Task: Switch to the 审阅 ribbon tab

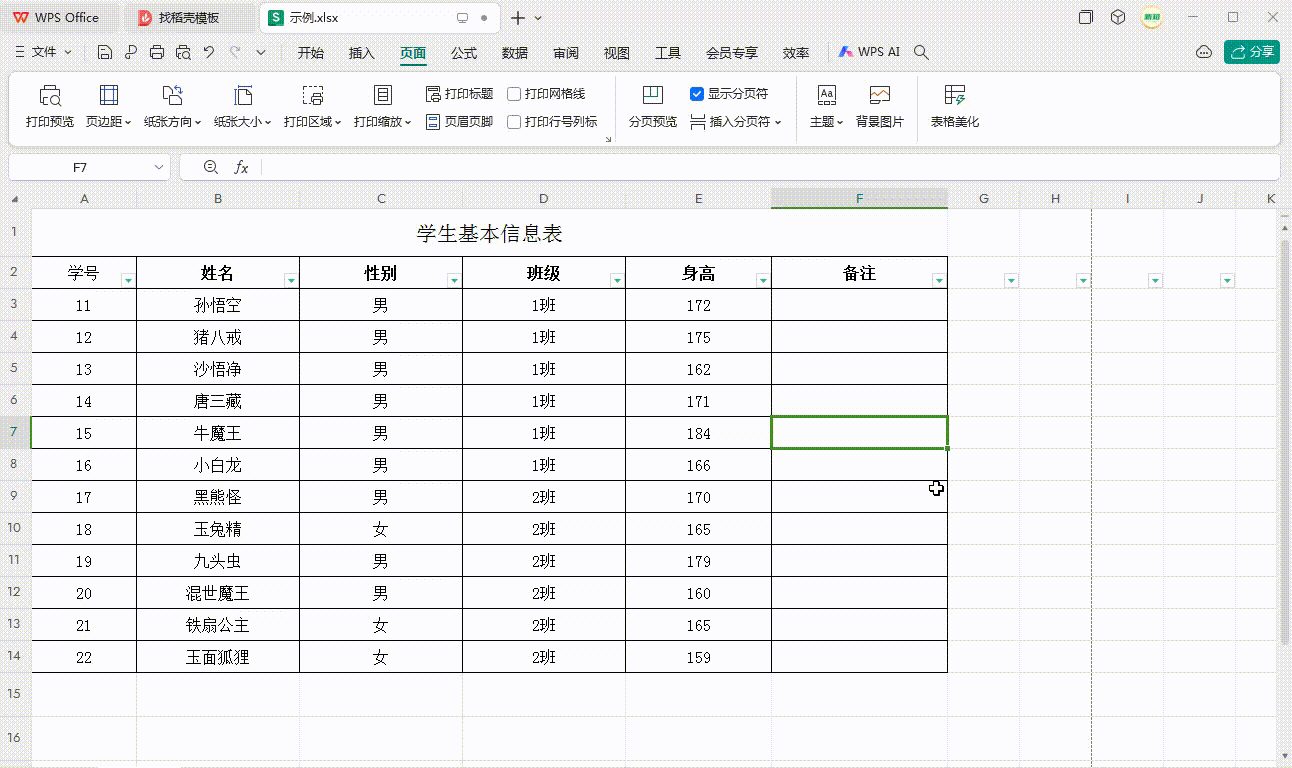Action: pos(566,53)
